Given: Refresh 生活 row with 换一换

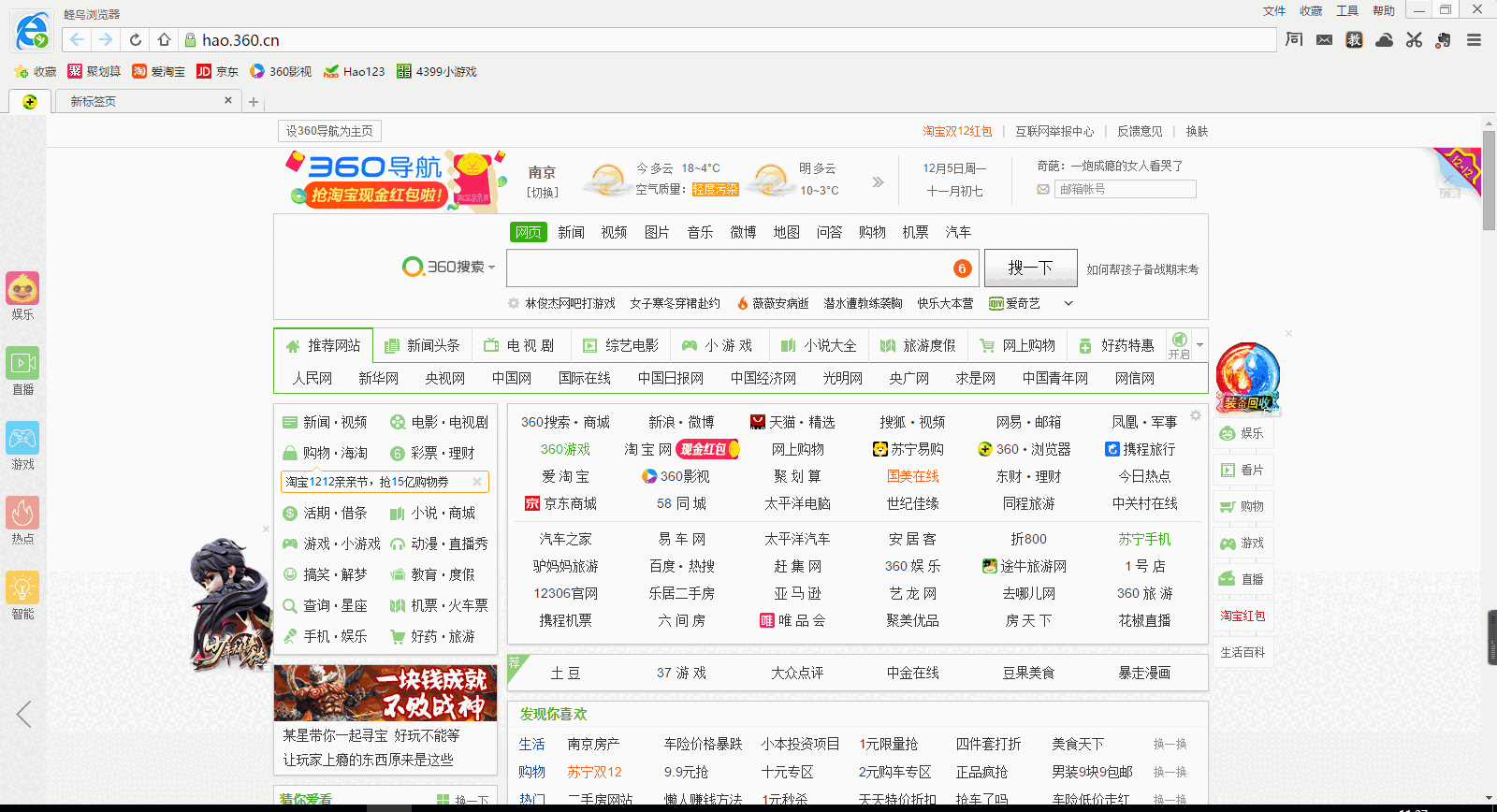Looking at the screenshot, I should [x=1170, y=744].
